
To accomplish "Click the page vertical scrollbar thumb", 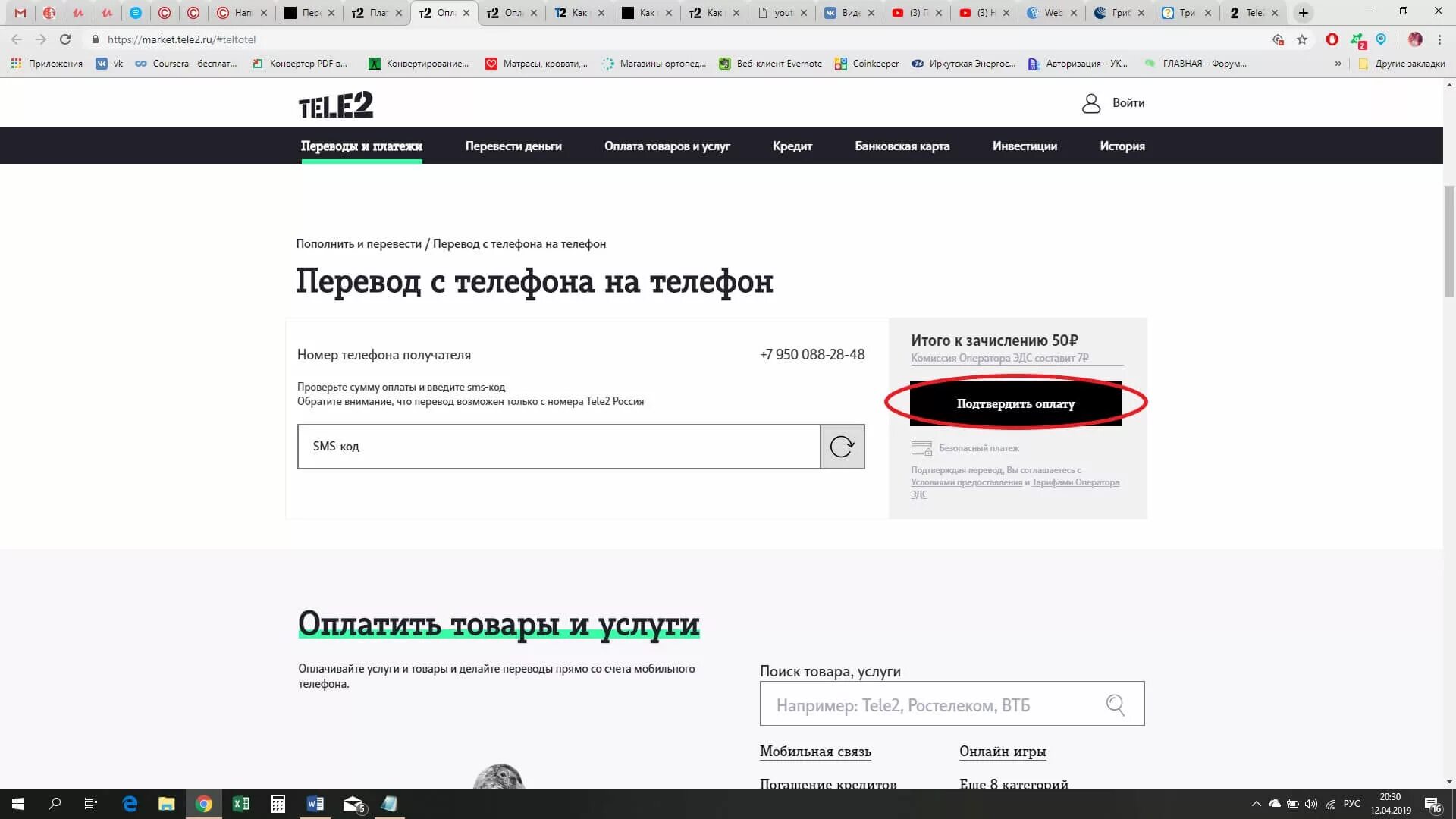I will [x=1449, y=241].
